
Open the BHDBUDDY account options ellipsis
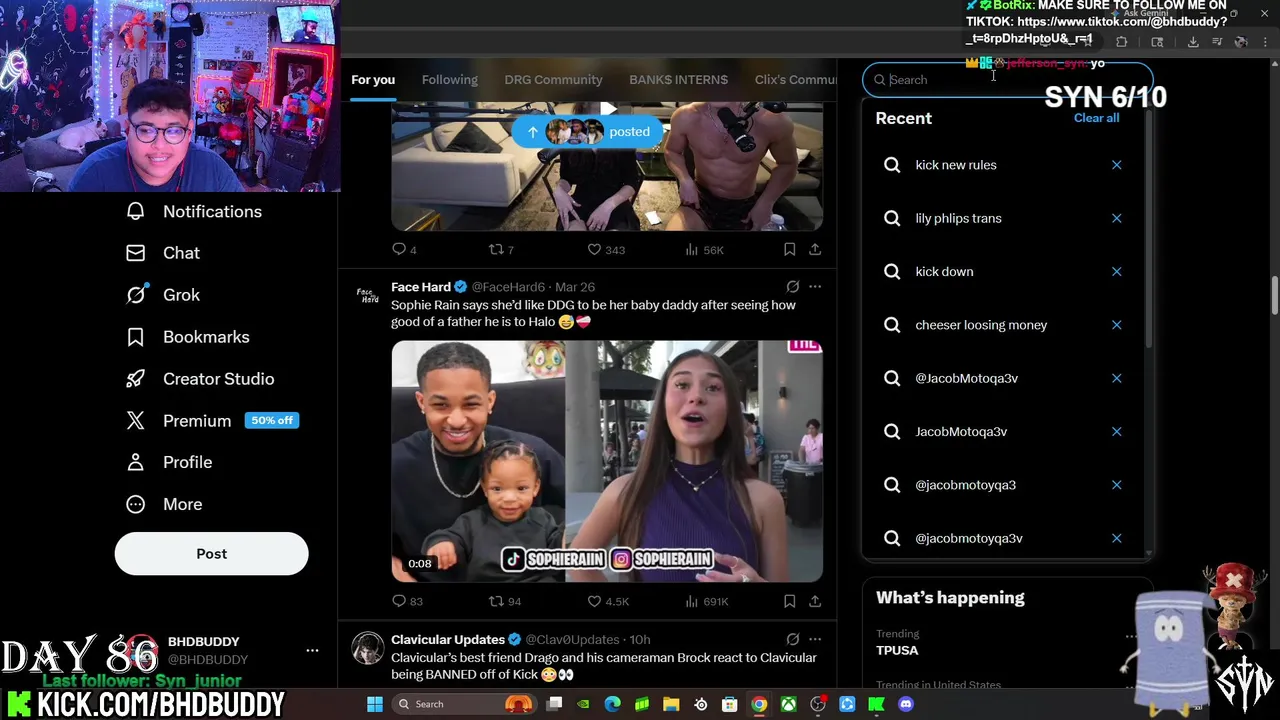click(x=312, y=651)
